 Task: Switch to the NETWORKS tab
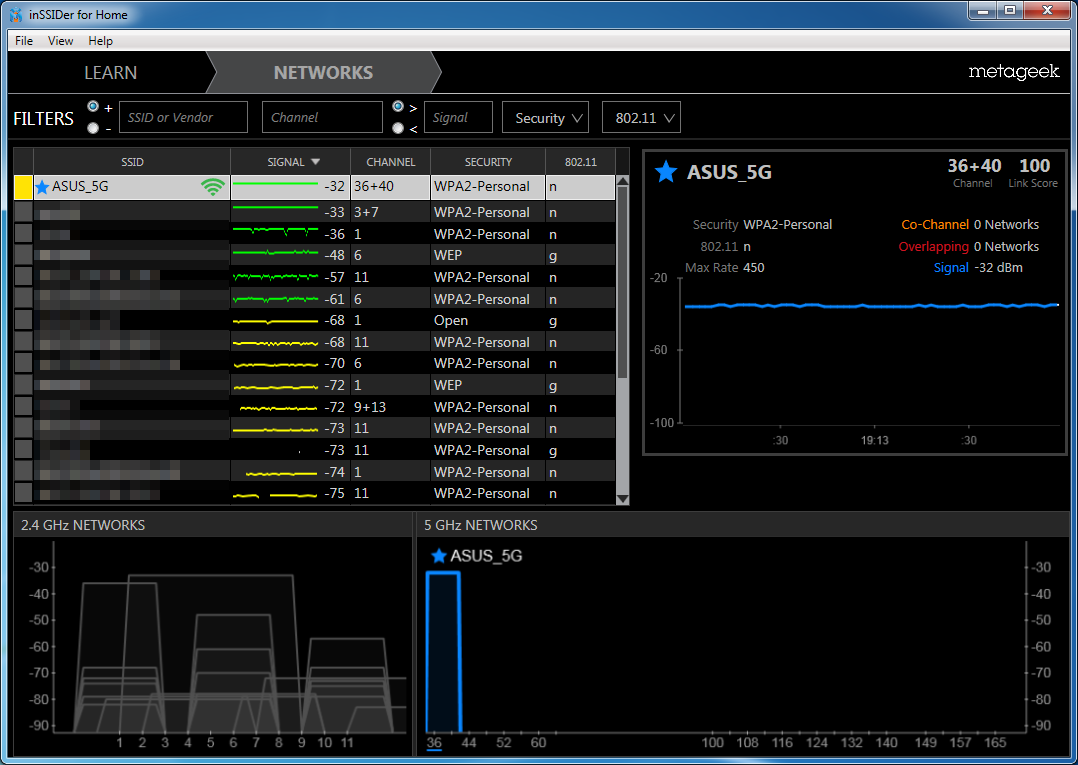click(x=323, y=73)
